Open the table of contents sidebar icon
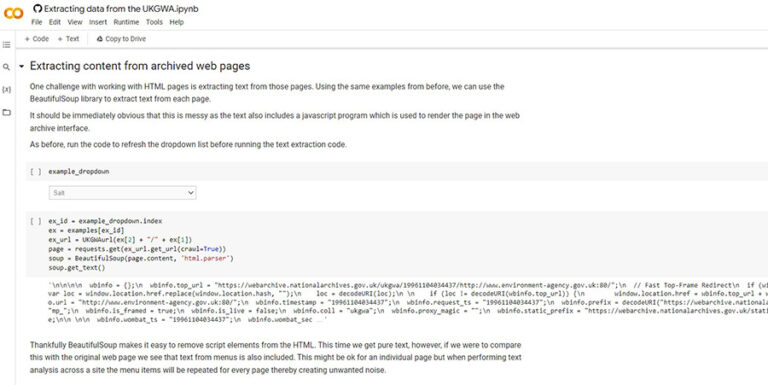 click(x=6, y=45)
